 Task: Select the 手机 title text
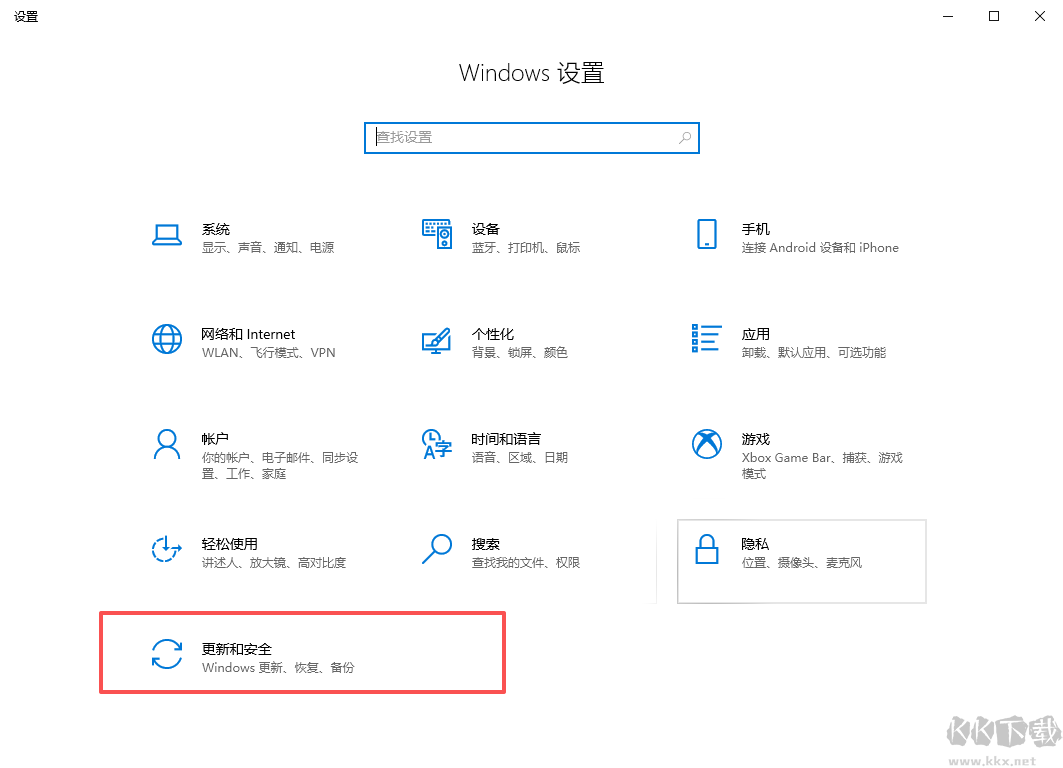tap(755, 229)
